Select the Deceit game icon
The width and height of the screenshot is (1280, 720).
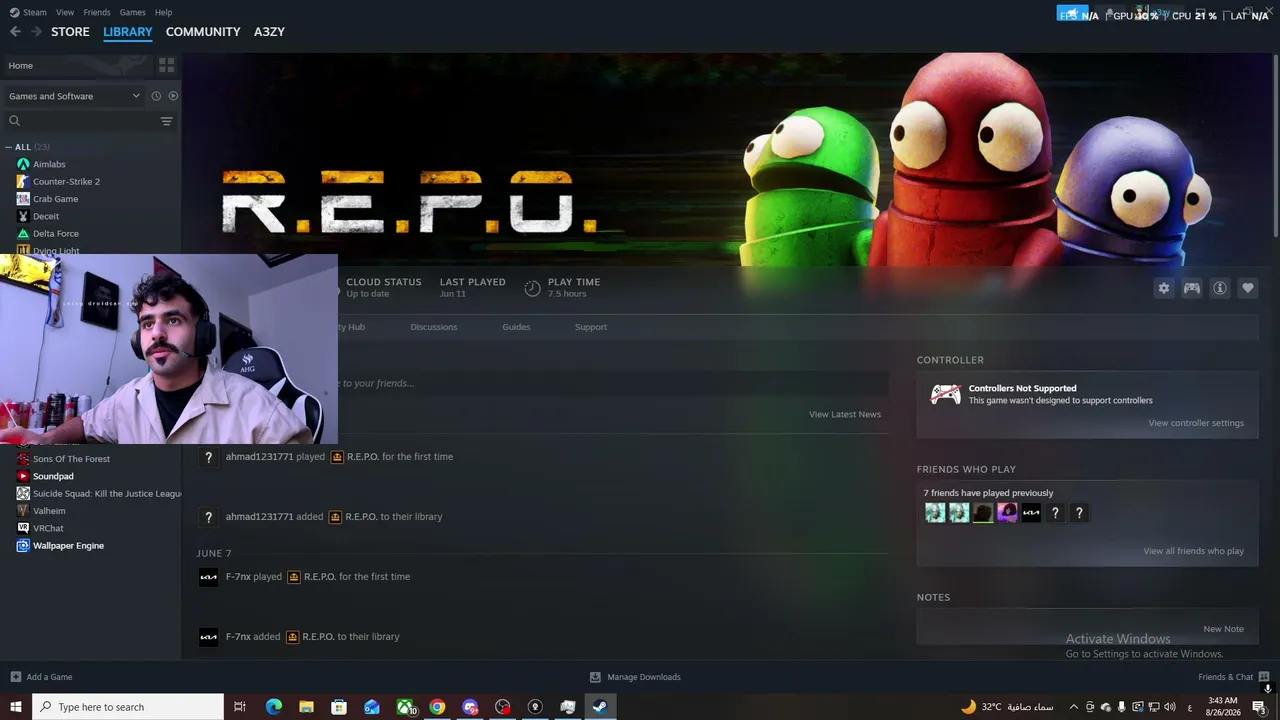tap(23, 216)
